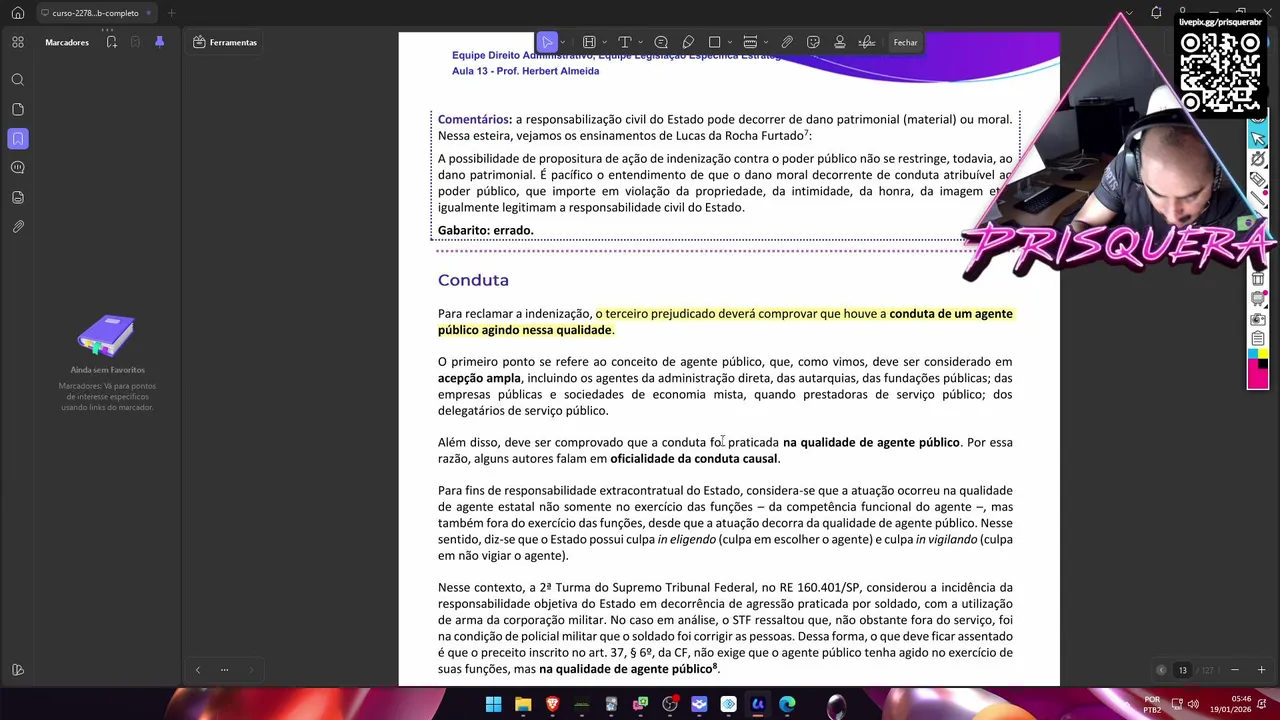Viewport: 1280px width, 720px height.
Task: Switch to the curso-2278...b-completo tab
Action: click(x=95, y=13)
